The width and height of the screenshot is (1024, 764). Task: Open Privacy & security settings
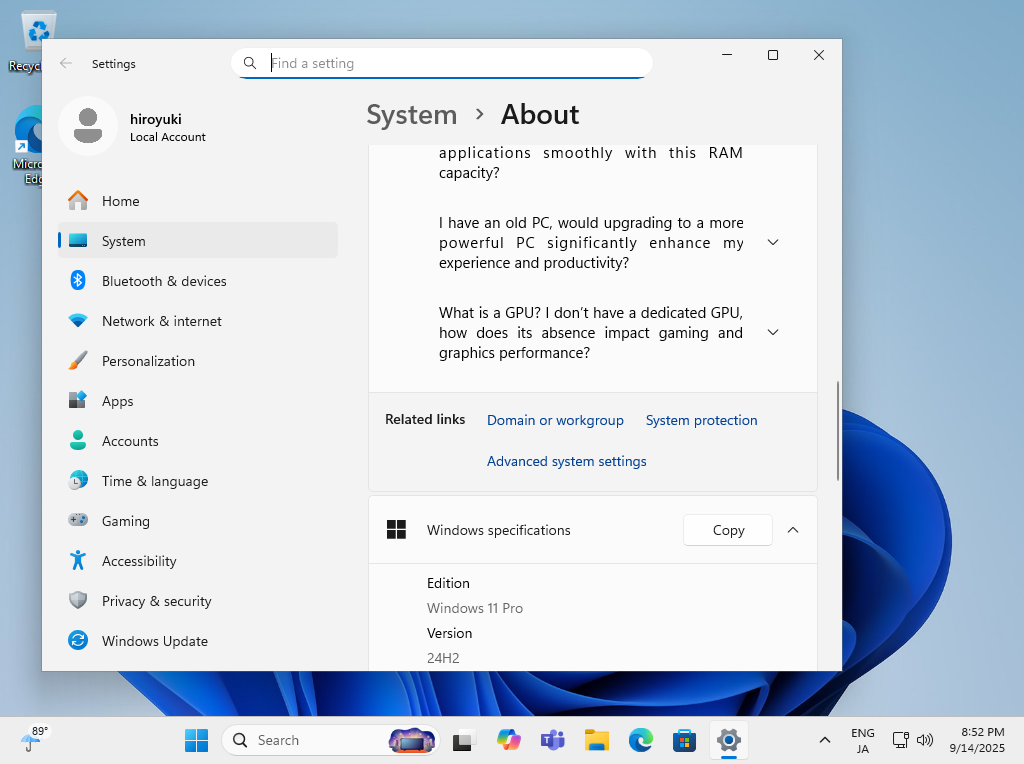pyautogui.click(x=198, y=600)
